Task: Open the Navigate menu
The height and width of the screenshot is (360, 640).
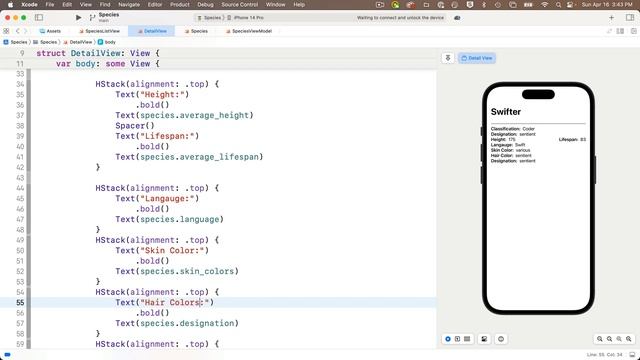Action: 129,4
